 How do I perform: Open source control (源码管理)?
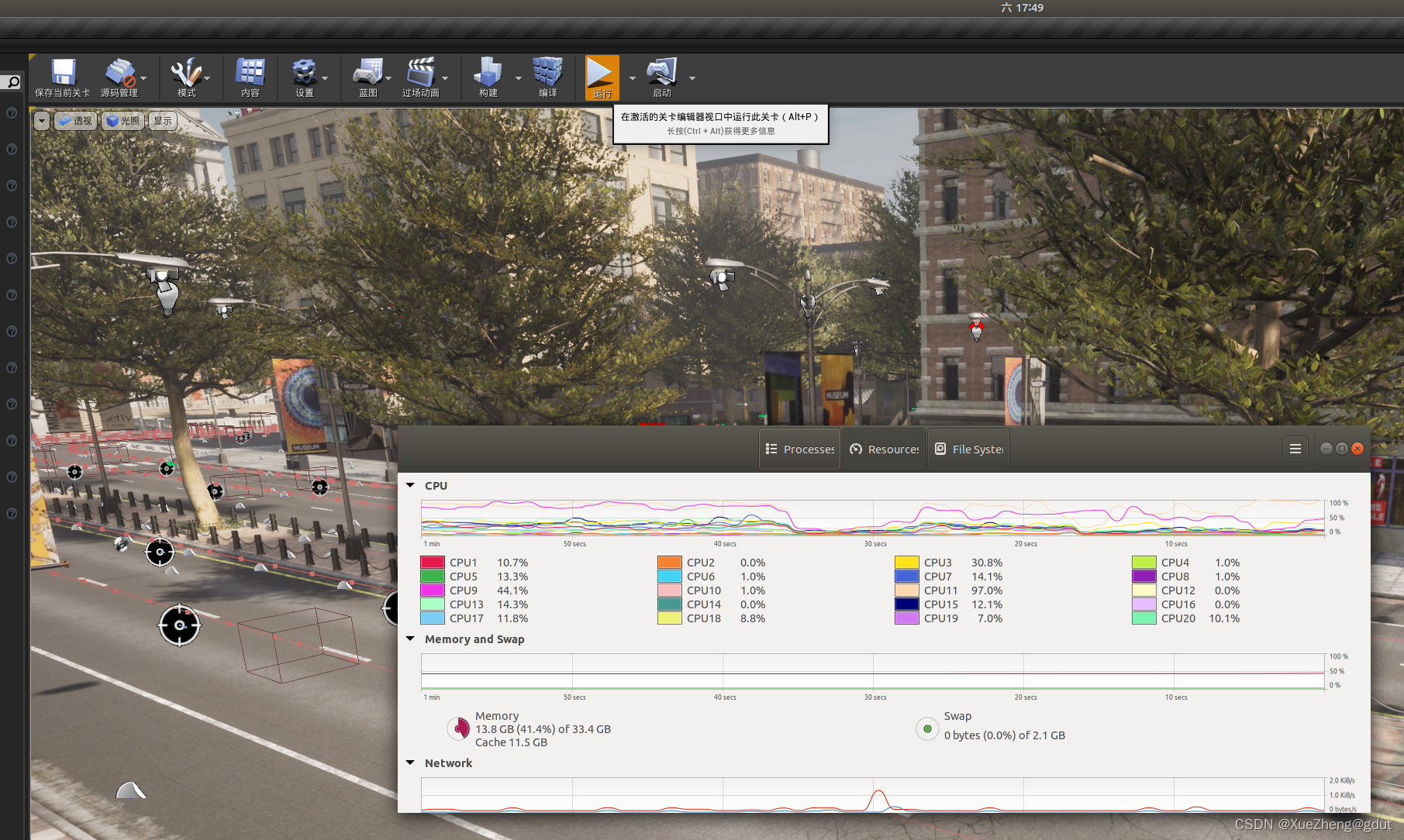pyautogui.click(x=119, y=77)
